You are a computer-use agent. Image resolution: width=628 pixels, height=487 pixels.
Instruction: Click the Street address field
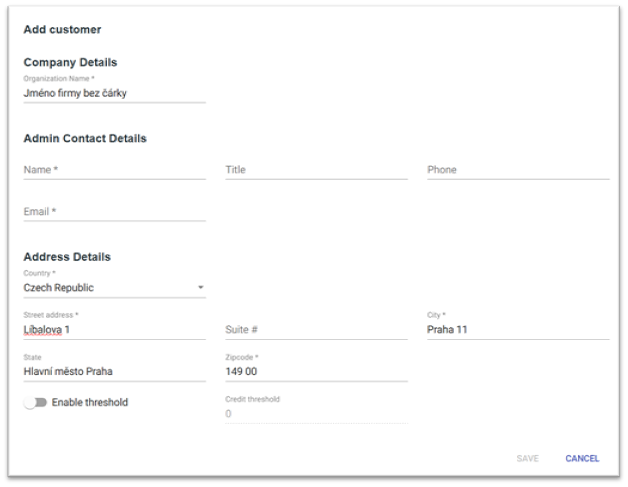coord(114,330)
